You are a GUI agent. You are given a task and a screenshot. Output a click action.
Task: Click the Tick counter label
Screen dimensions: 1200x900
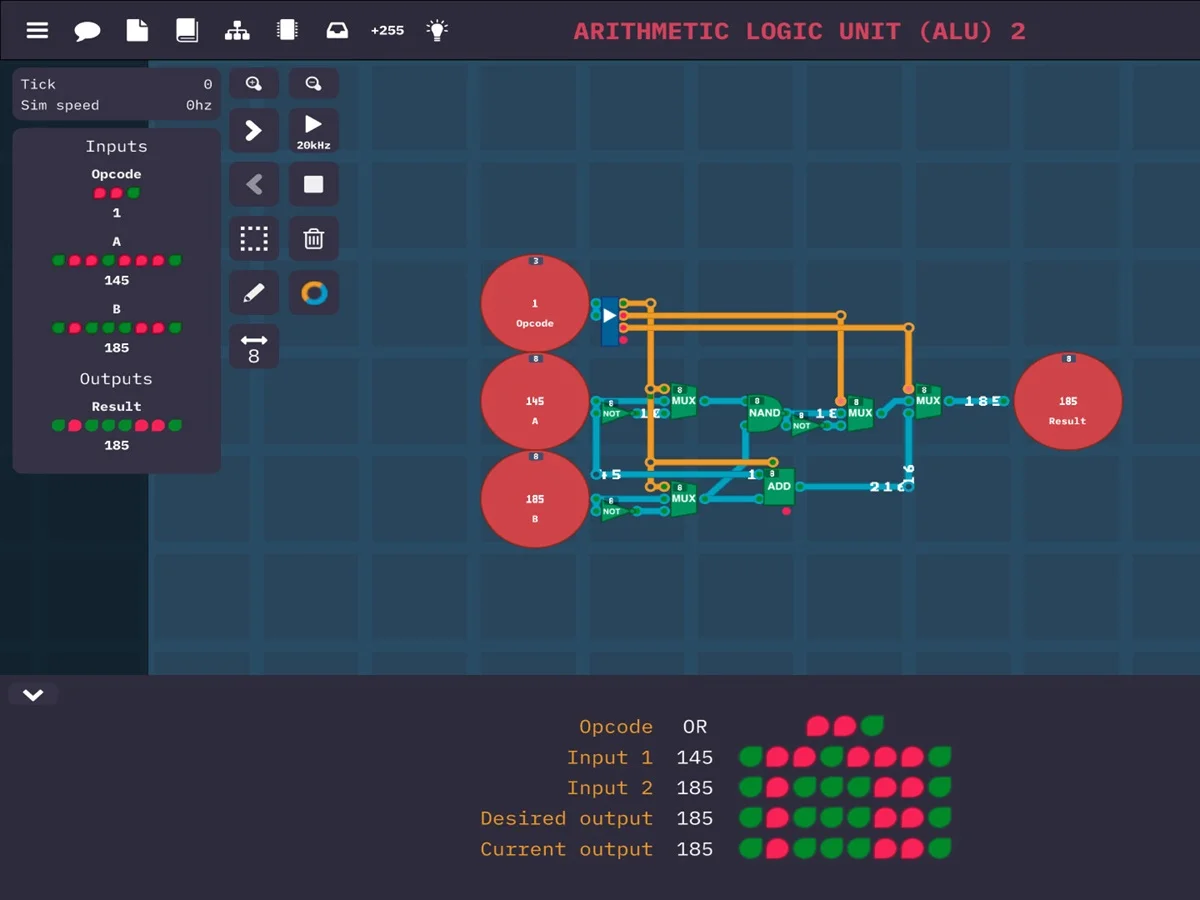coord(38,84)
